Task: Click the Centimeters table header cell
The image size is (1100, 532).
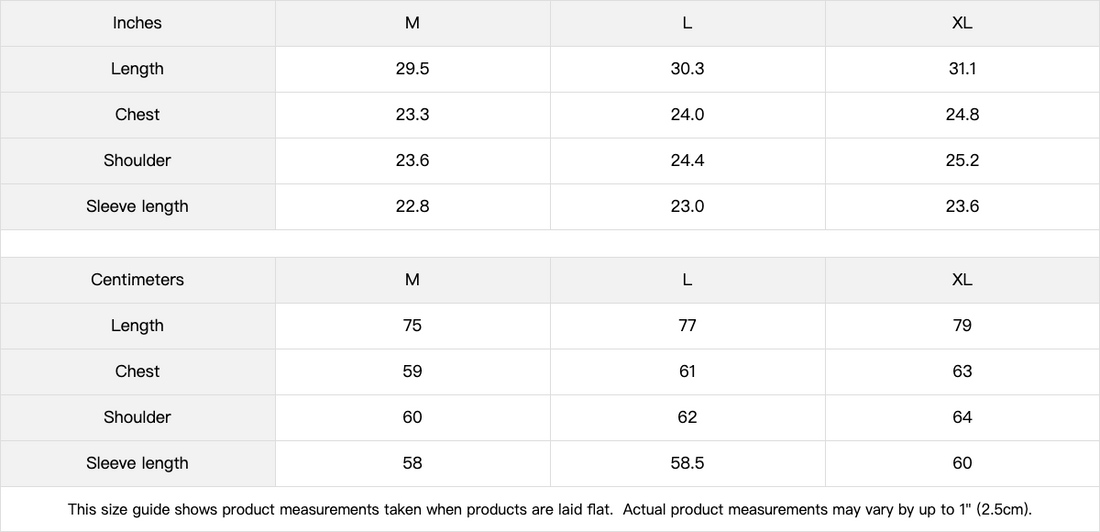Action: (x=137, y=280)
